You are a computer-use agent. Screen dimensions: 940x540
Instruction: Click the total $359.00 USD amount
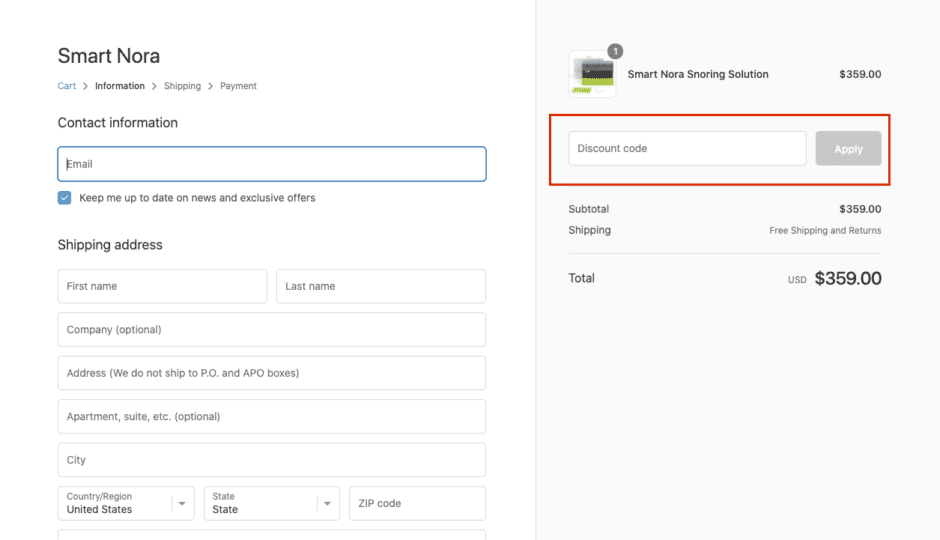[848, 278]
